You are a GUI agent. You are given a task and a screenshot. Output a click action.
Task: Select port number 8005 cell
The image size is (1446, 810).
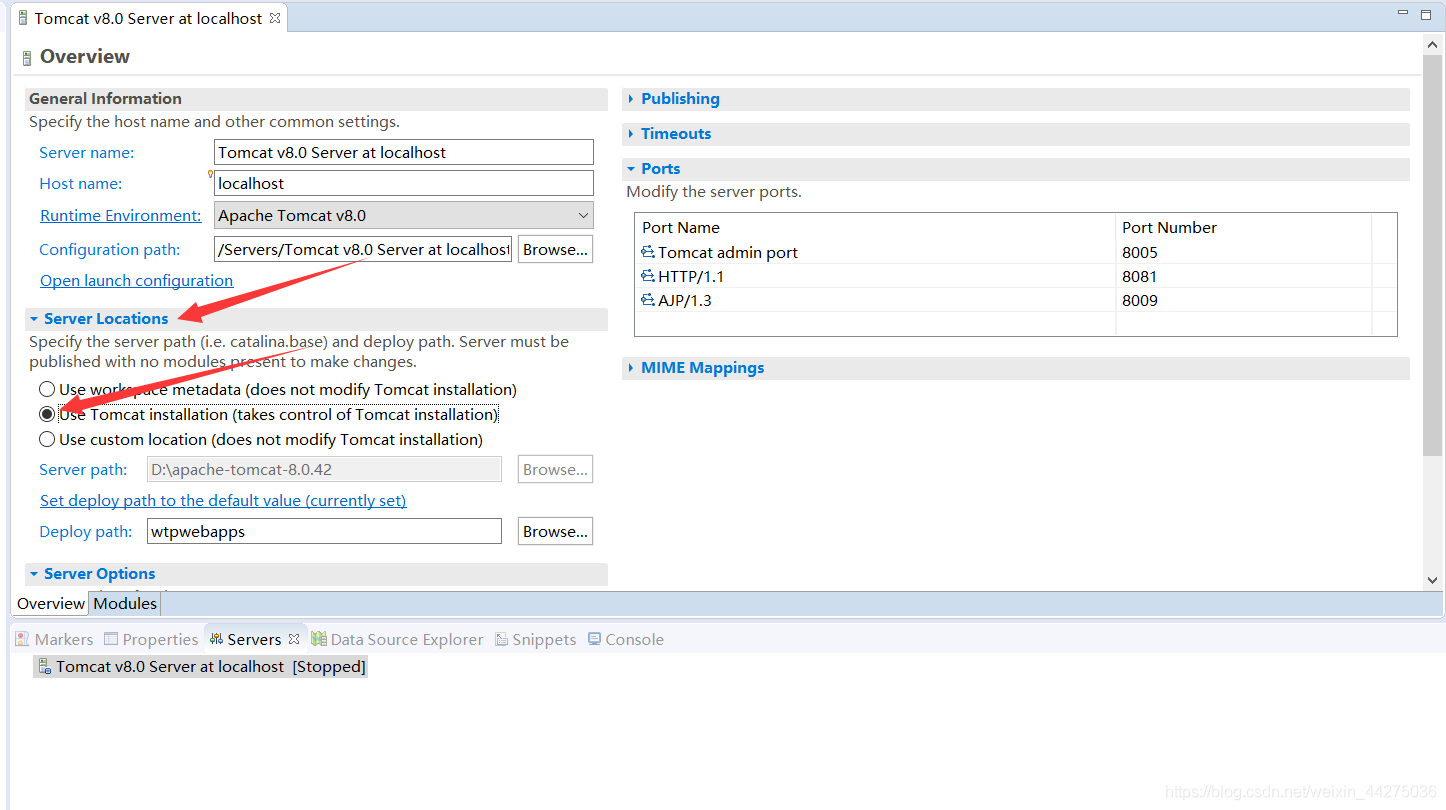click(x=1243, y=252)
